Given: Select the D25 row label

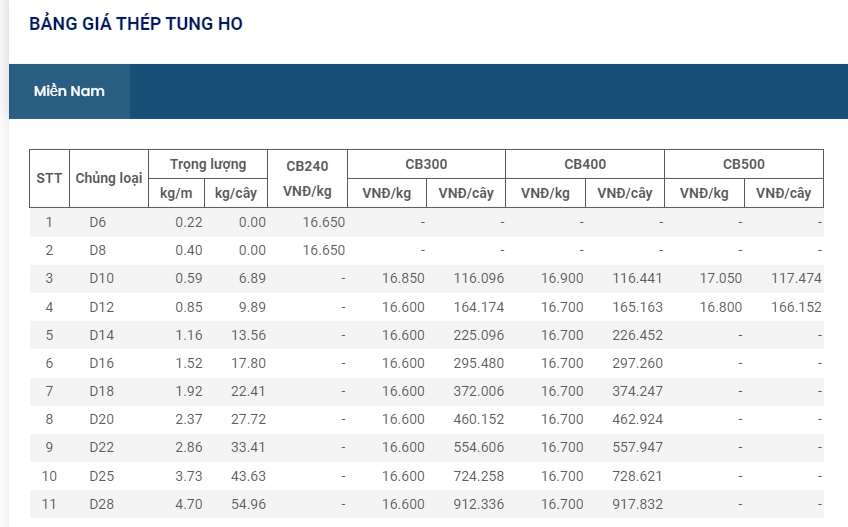Looking at the screenshot, I should 102,476.
